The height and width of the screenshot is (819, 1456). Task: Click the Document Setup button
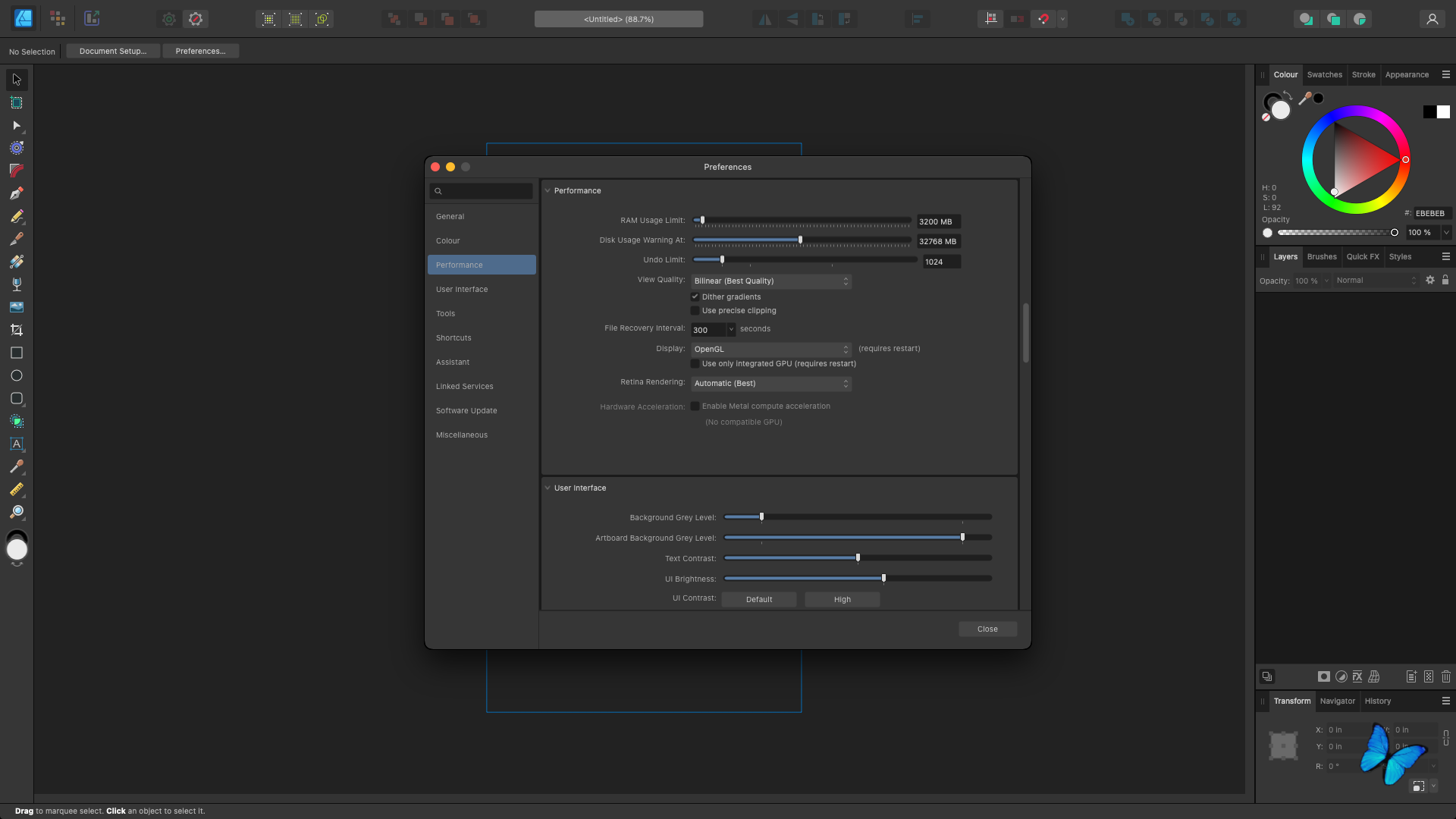coord(113,51)
